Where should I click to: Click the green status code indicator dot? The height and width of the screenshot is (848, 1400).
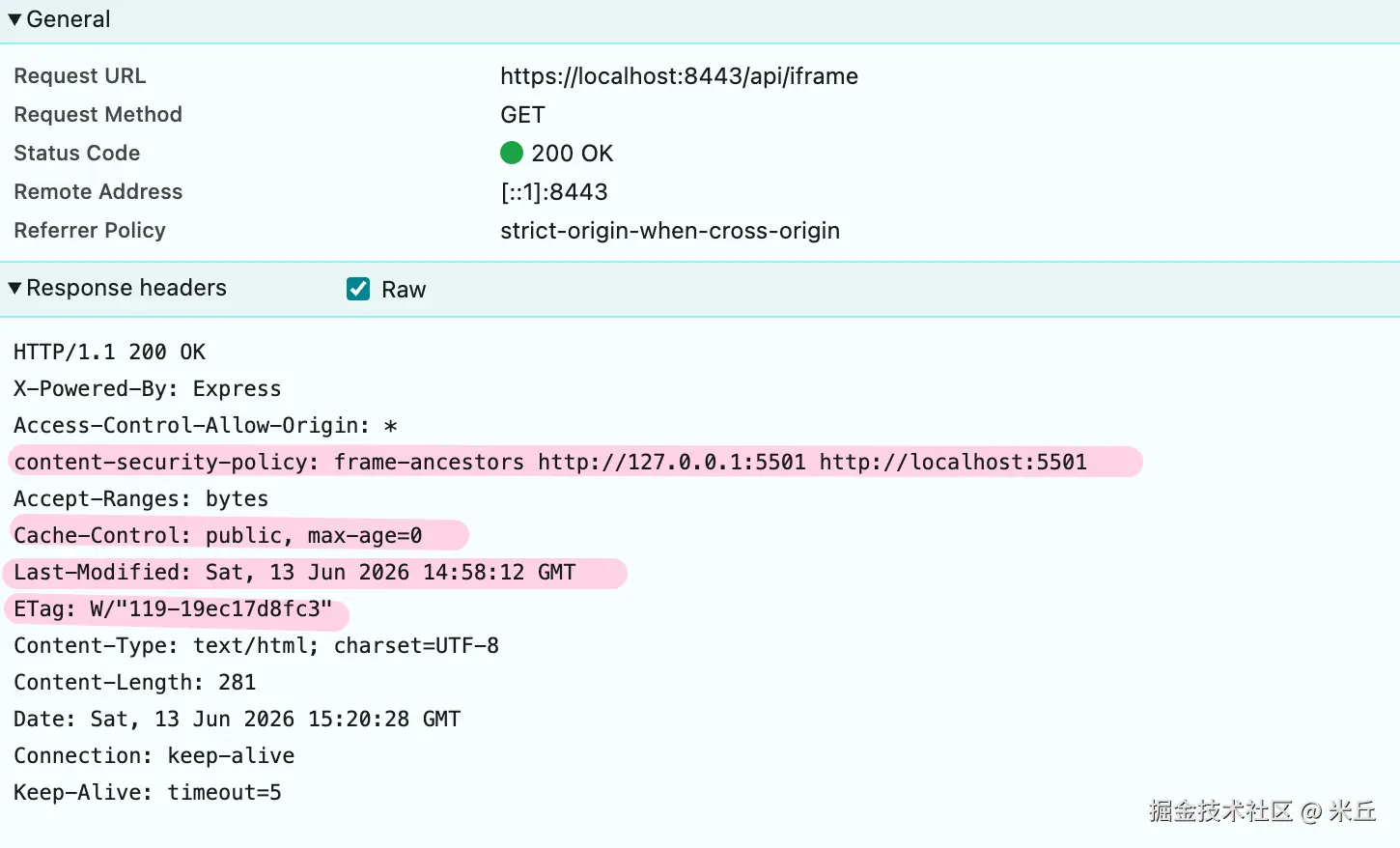point(512,153)
